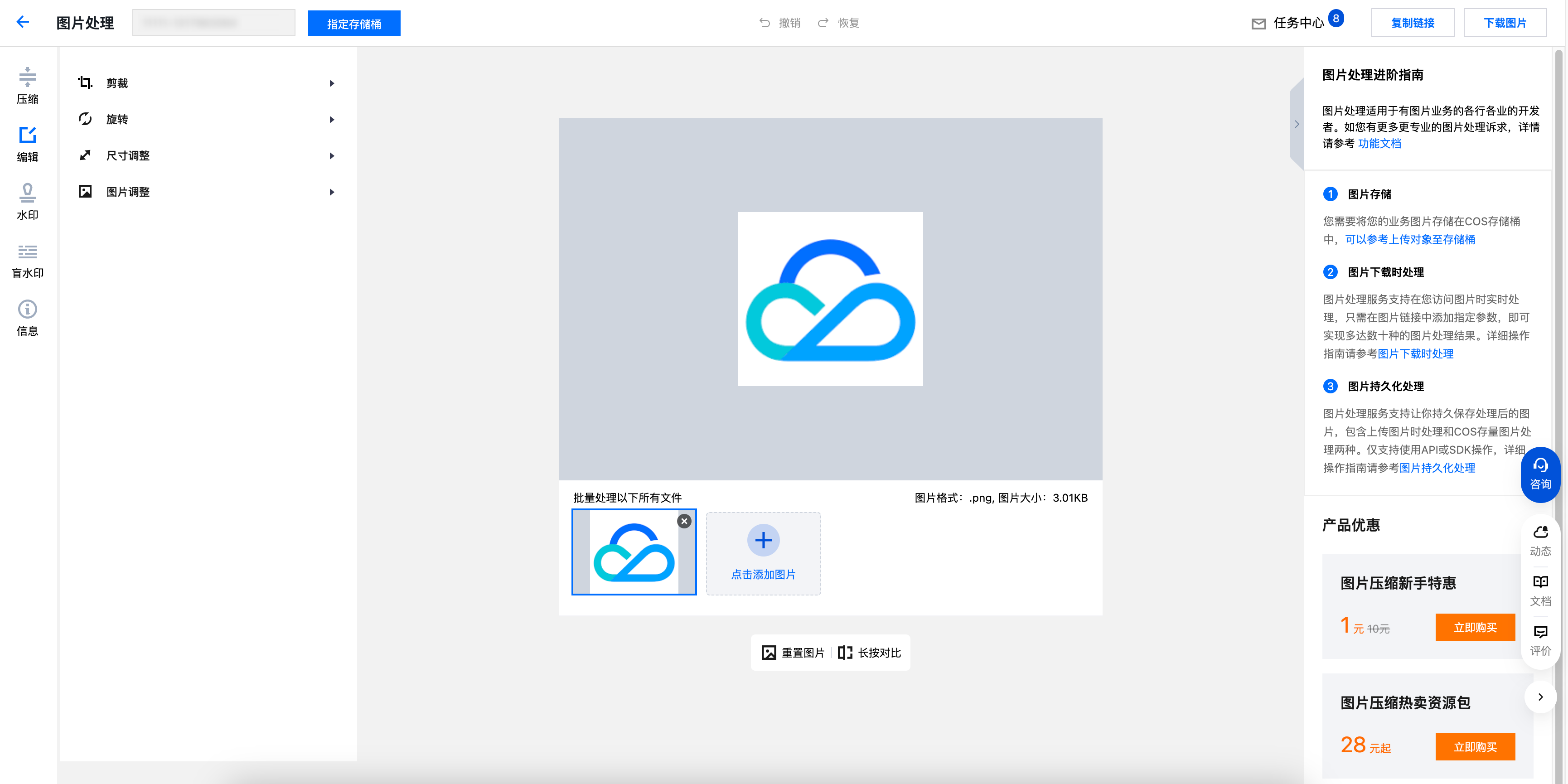Click the main cloud preview image
The image size is (1568, 784).
[830, 299]
